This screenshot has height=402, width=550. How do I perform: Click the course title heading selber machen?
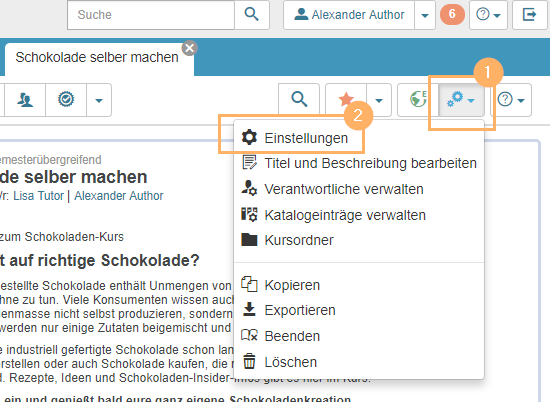(x=73, y=177)
